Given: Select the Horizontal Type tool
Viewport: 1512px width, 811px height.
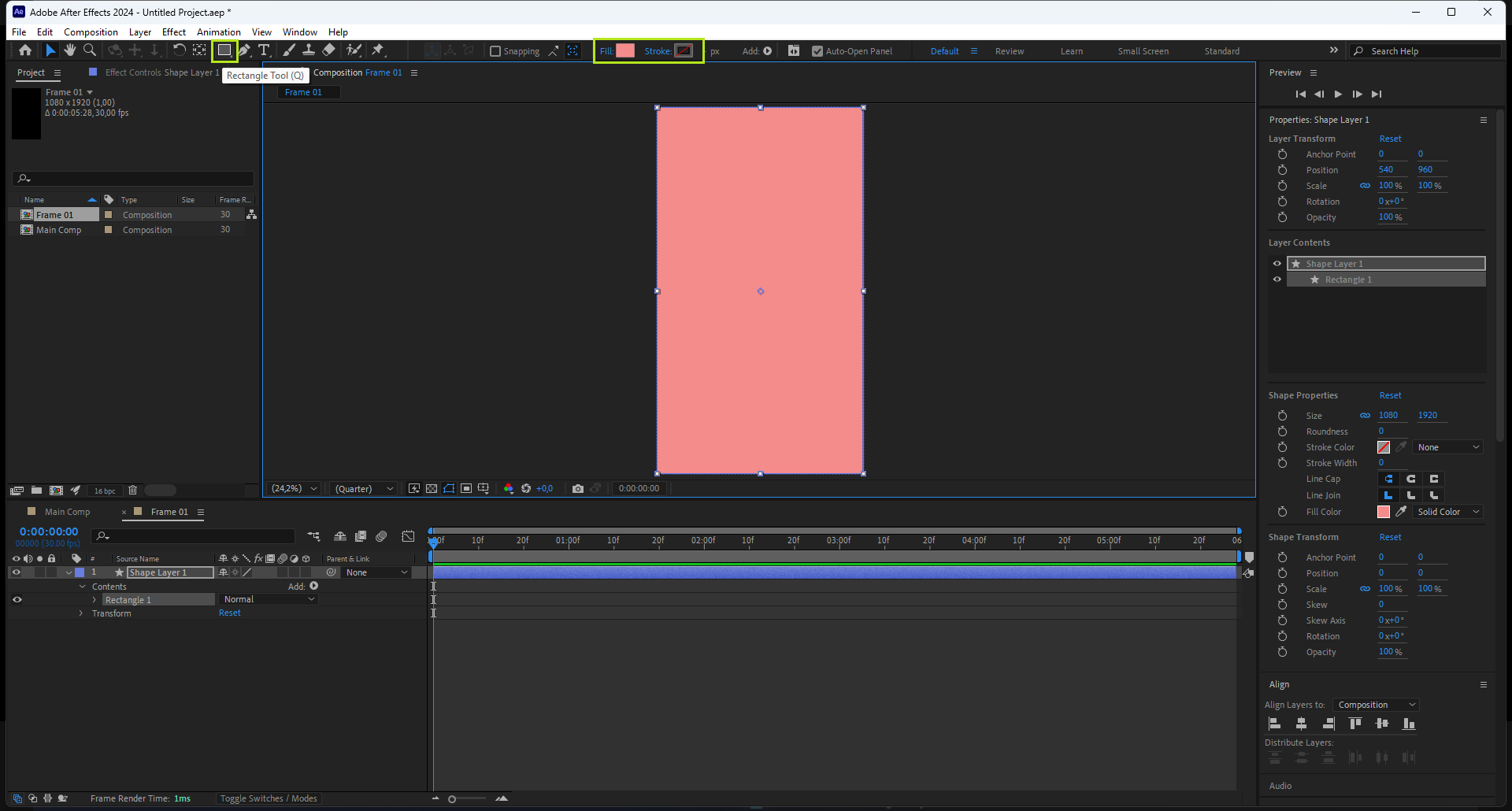Looking at the screenshot, I should (264, 50).
